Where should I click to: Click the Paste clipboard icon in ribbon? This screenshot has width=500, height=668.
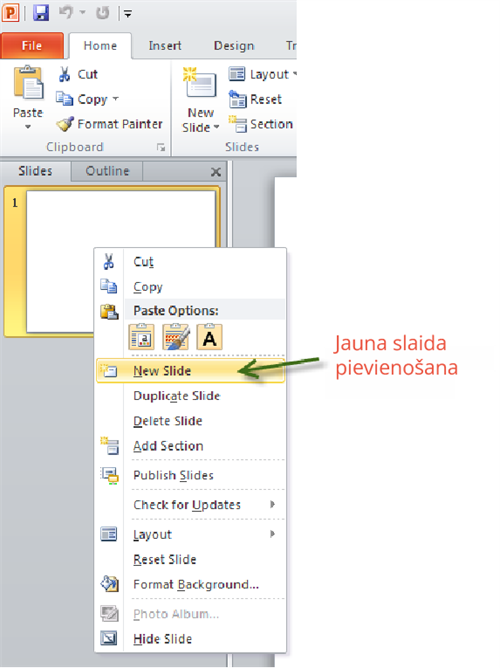[x=28, y=83]
